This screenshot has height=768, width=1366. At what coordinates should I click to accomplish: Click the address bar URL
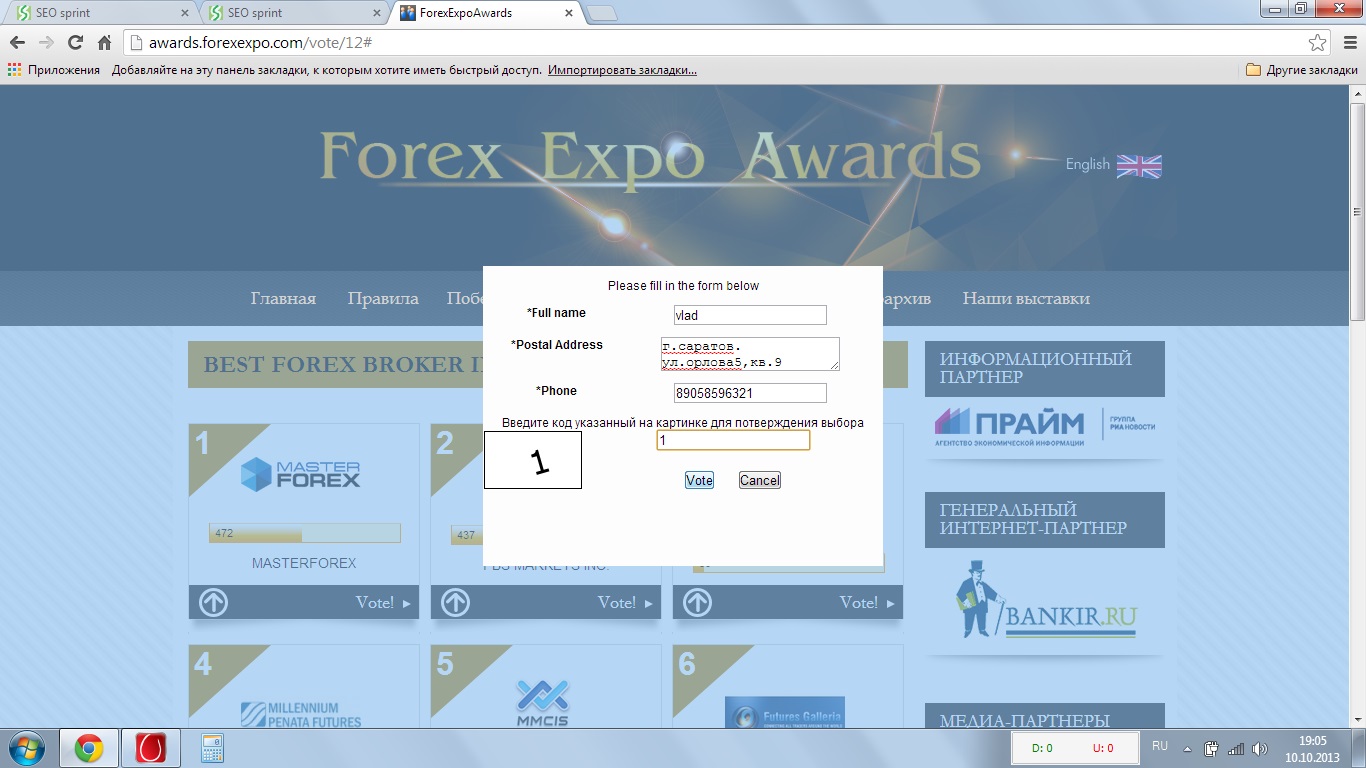pyautogui.click(x=261, y=43)
